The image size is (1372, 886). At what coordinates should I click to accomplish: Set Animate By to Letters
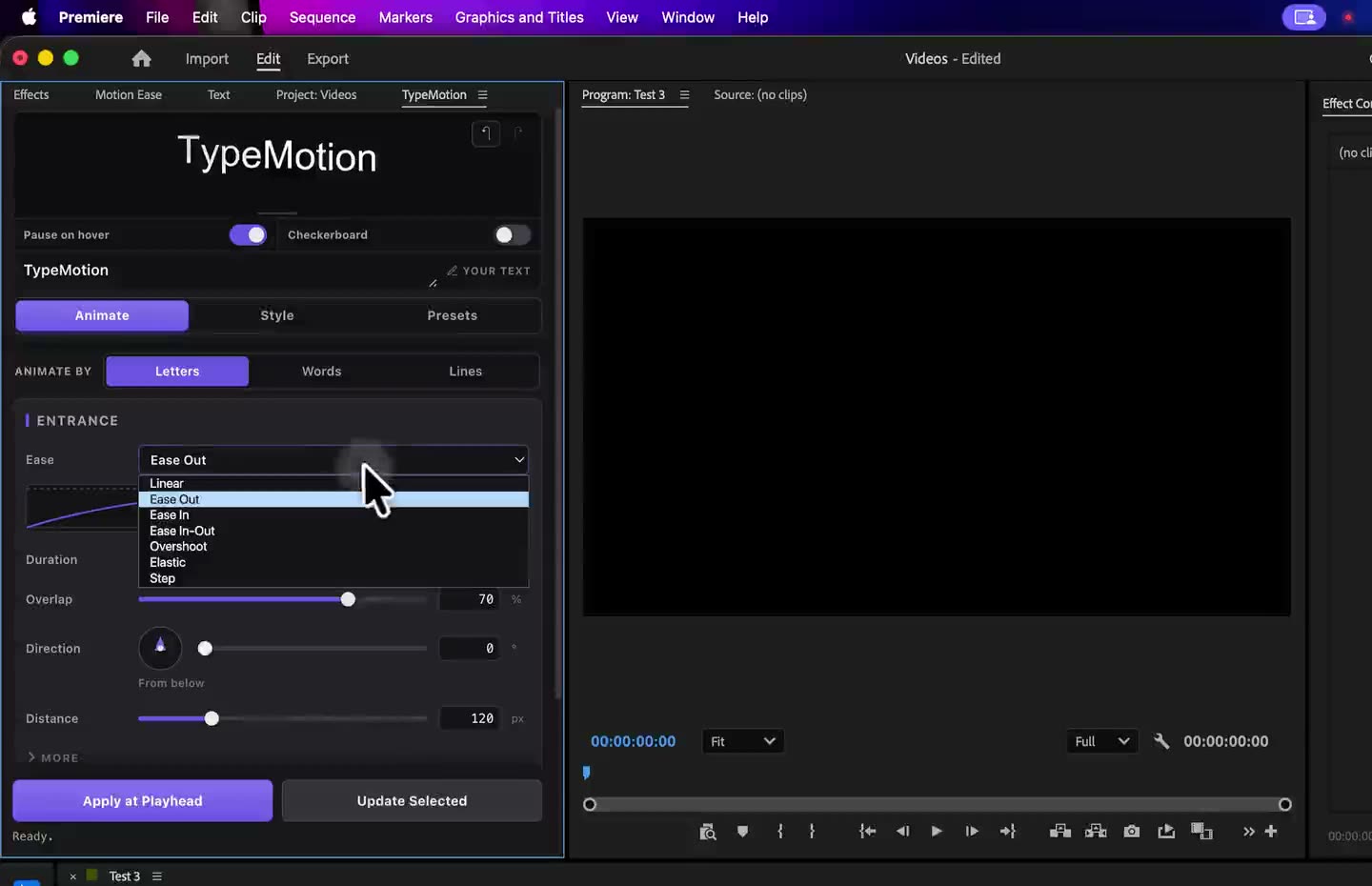177,372
